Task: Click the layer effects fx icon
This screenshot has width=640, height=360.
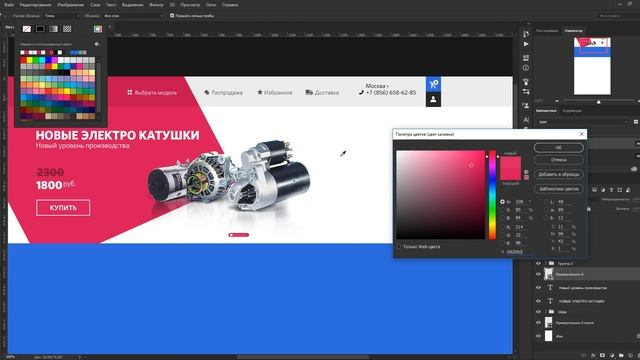Action: (x=593, y=356)
